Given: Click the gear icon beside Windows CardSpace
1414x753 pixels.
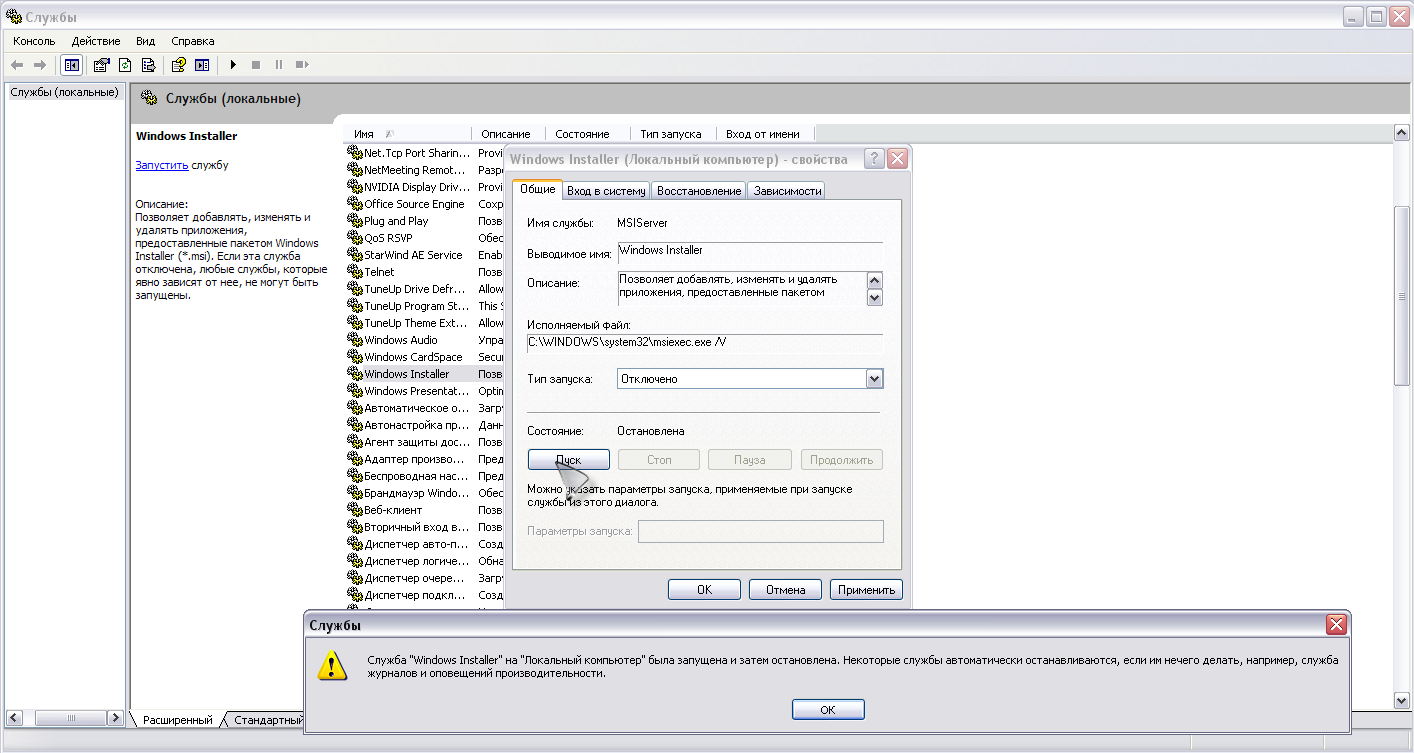Looking at the screenshot, I should (354, 357).
